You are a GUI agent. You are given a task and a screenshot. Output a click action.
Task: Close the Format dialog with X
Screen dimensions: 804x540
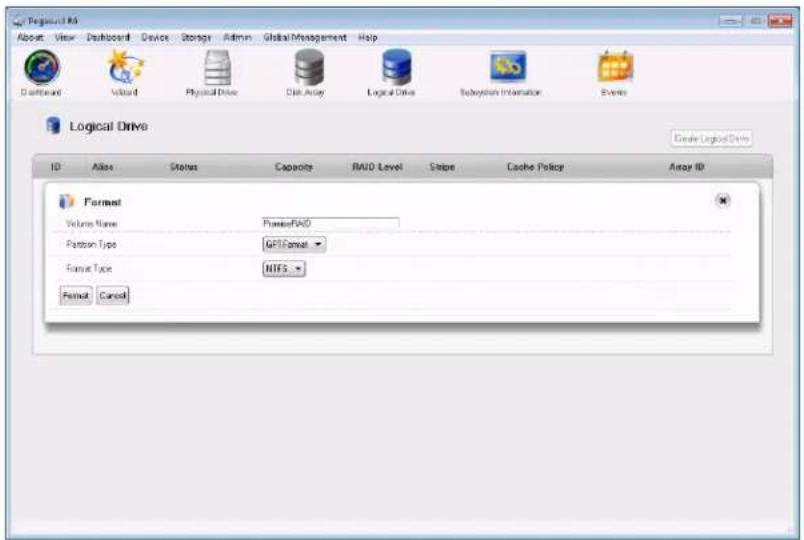click(722, 201)
